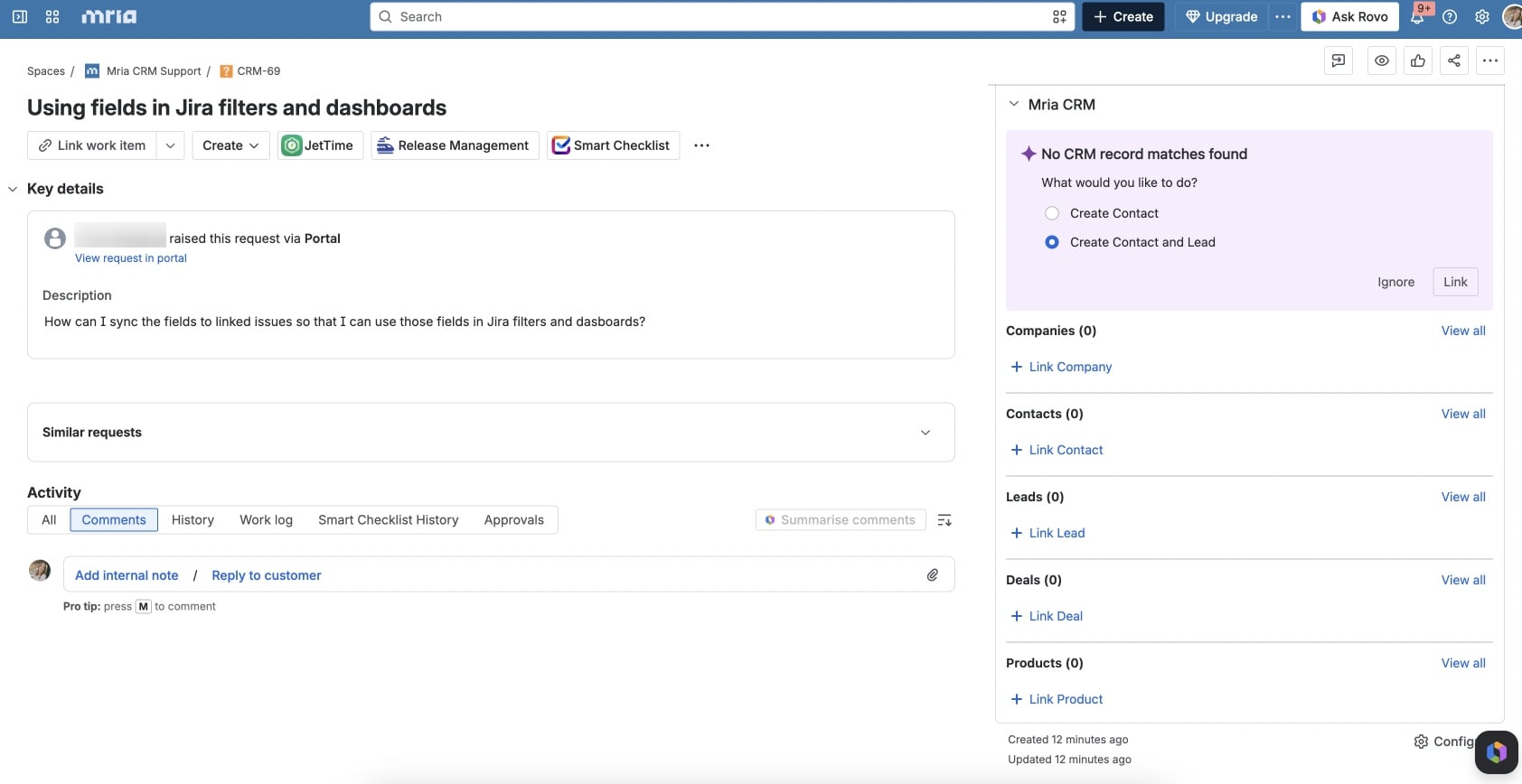This screenshot has width=1522, height=784.
Task: Click the feedback comment icon
Action: (1339, 61)
